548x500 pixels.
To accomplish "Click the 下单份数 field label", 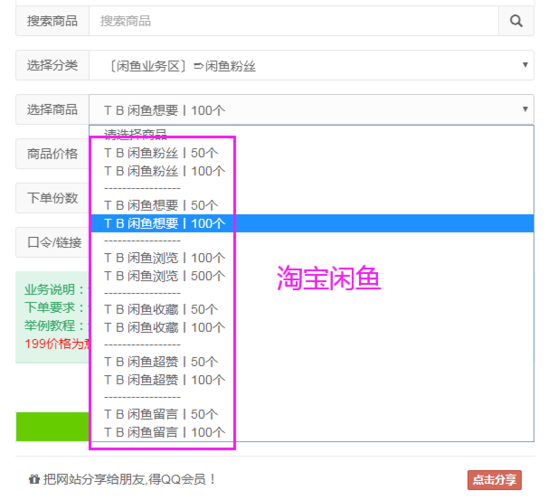I will pos(52,198).
